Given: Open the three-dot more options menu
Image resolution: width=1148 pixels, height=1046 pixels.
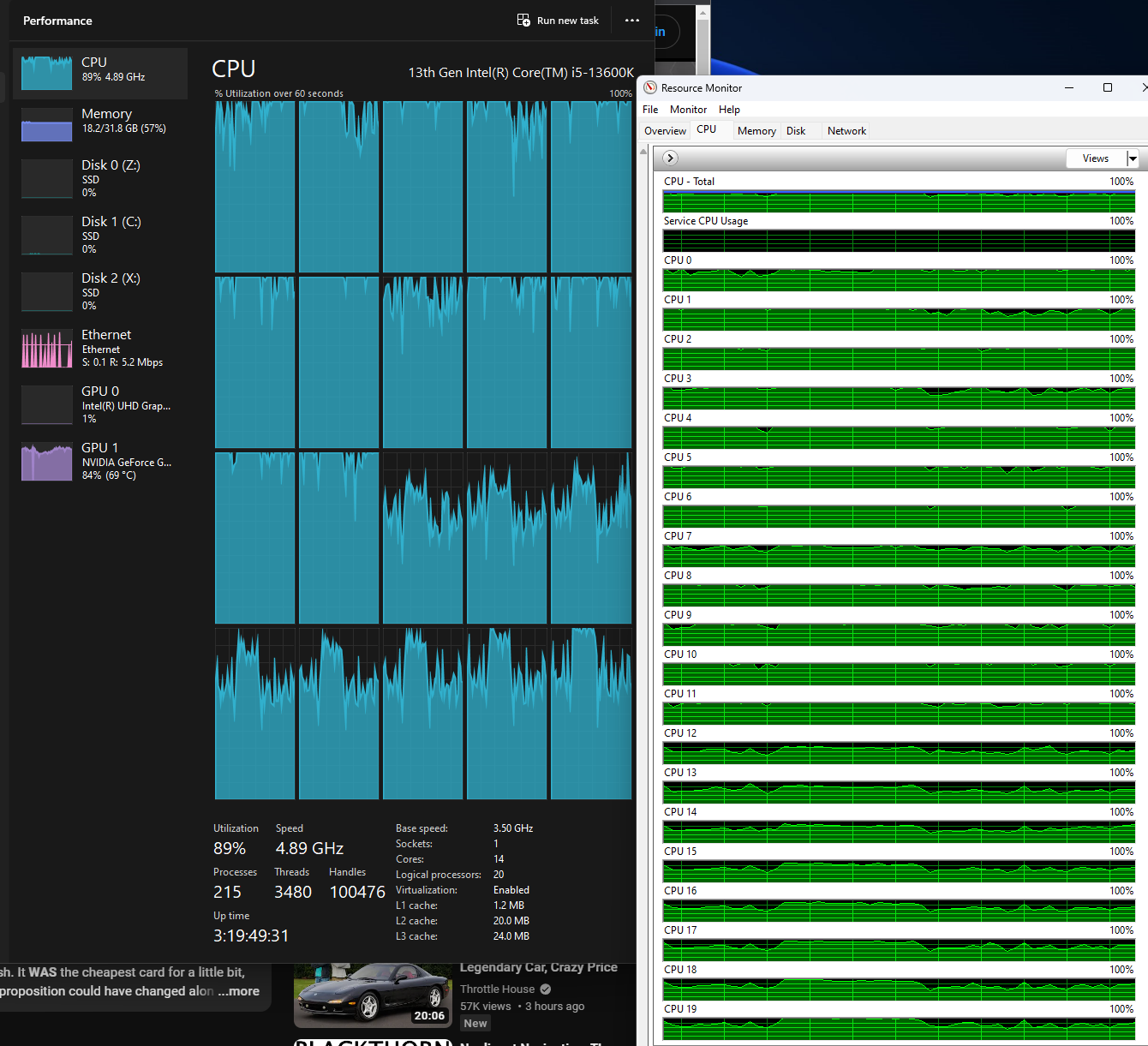Looking at the screenshot, I should (x=632, y=21).
